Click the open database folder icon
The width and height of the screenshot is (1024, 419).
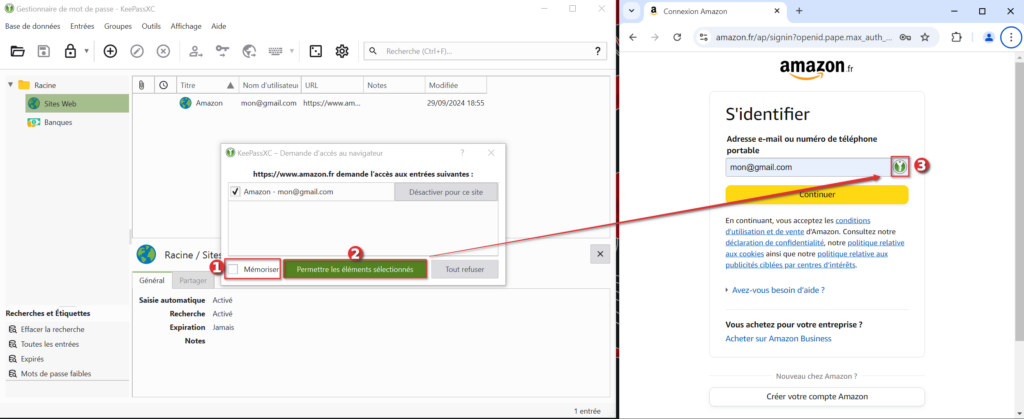click(17, 51)
